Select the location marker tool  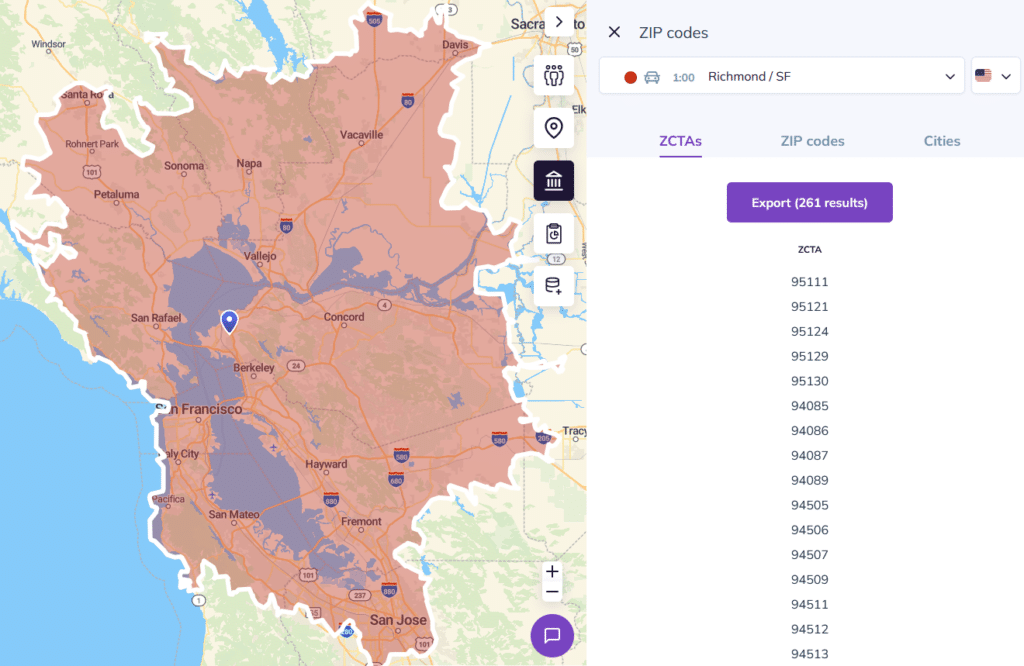(x=553, y=128)
